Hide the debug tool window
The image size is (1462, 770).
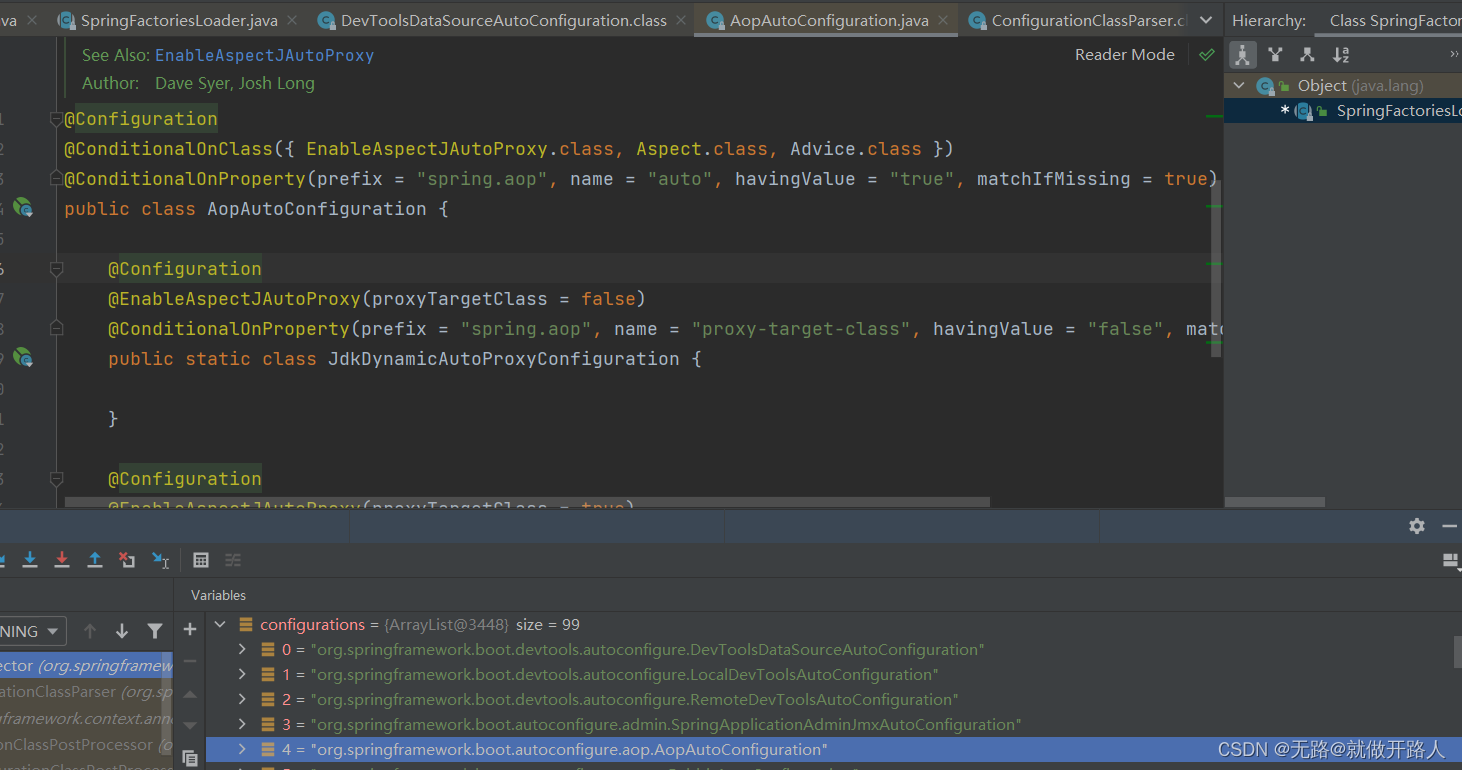coord(1449,526)
